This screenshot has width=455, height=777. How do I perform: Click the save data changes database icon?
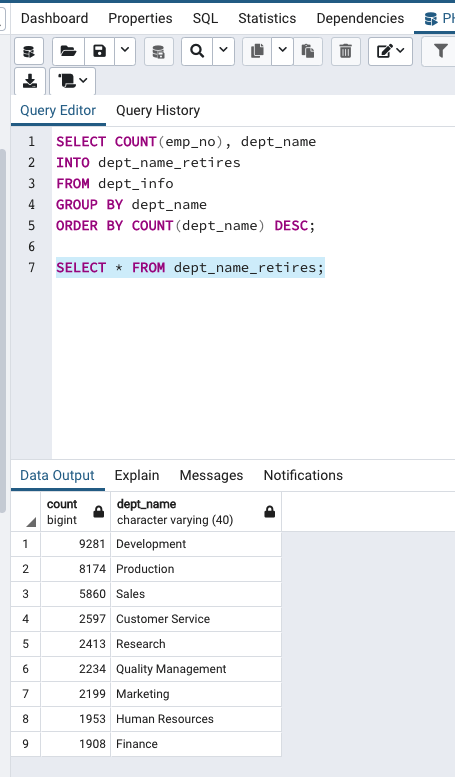pyautogui.click(x=159, y=51)
